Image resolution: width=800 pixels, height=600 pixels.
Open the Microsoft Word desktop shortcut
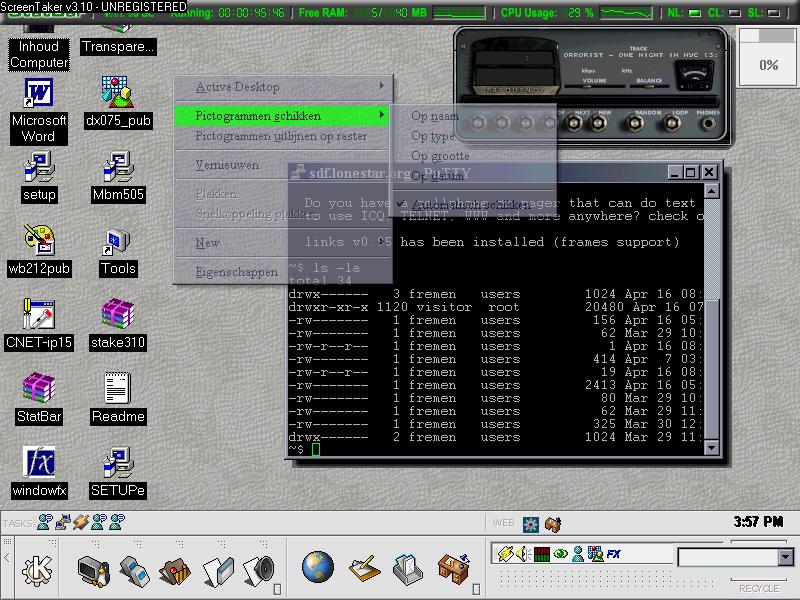[39, 93]
